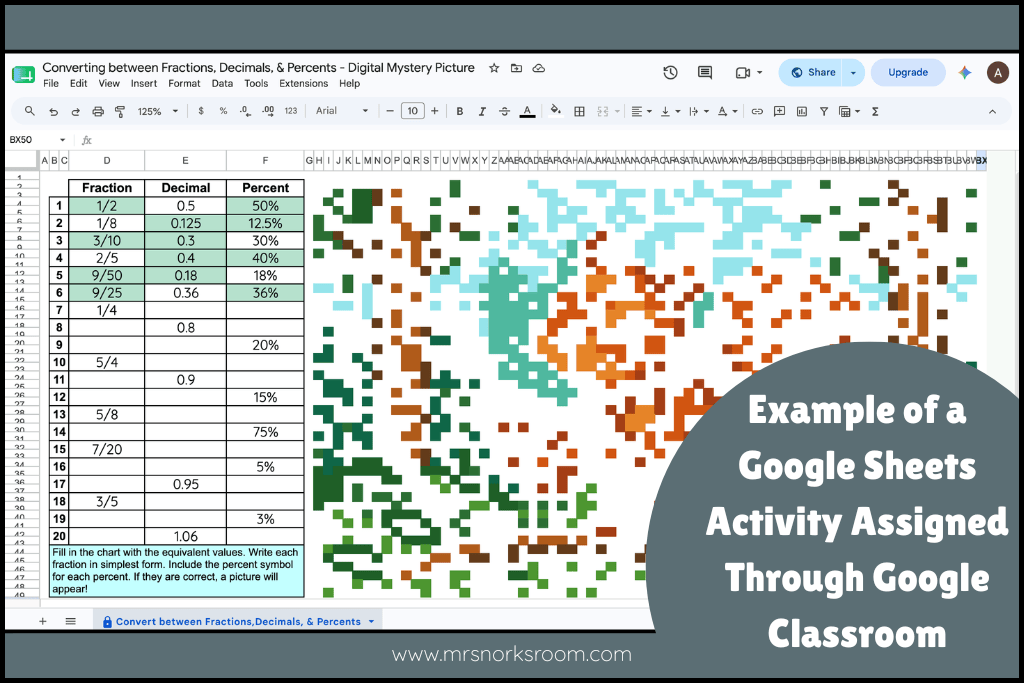Undo the last action
This screenshot has height=683, width=1024.
54,112
